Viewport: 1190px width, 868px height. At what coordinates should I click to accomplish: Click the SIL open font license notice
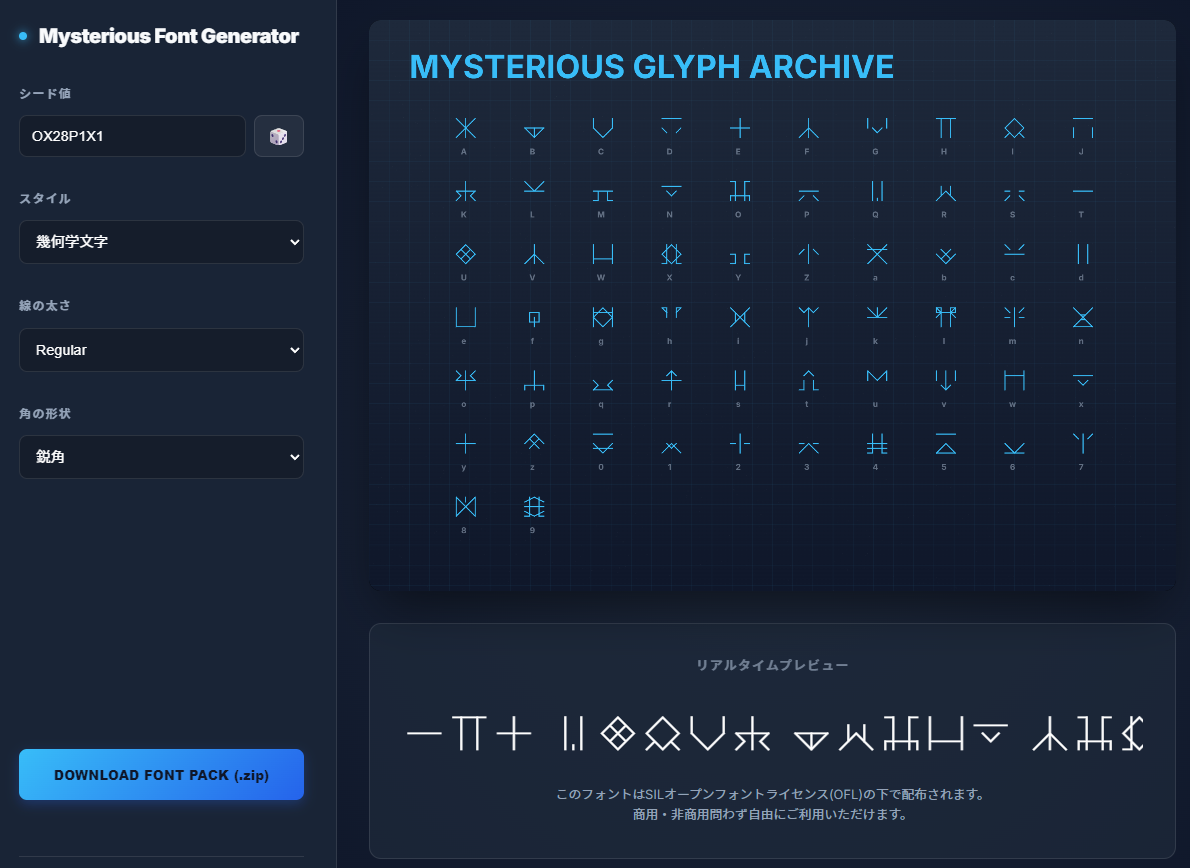point(772,794)
